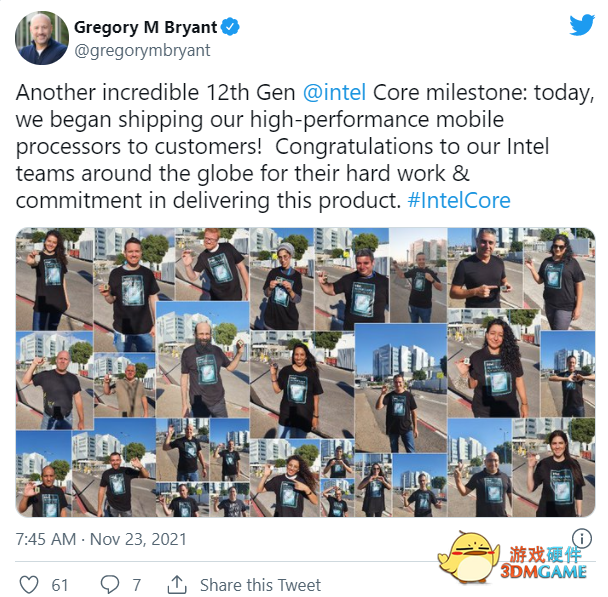Open the employee photo collage image
The width and height of the screenshot is (608, 597).
pyautogui.click(x=305, y=372)
